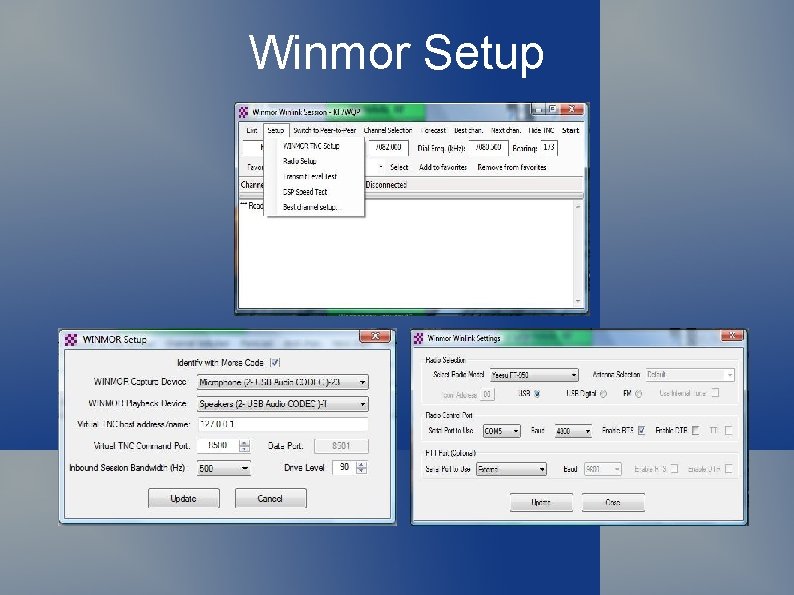Select the FM radio button
This screenshot has width=794, height=595.
[639, 393]
